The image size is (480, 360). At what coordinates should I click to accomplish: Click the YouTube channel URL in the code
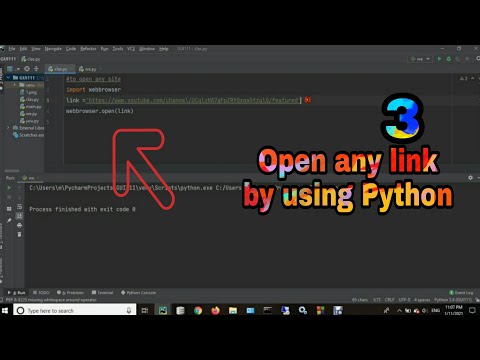tap(193, 100)
